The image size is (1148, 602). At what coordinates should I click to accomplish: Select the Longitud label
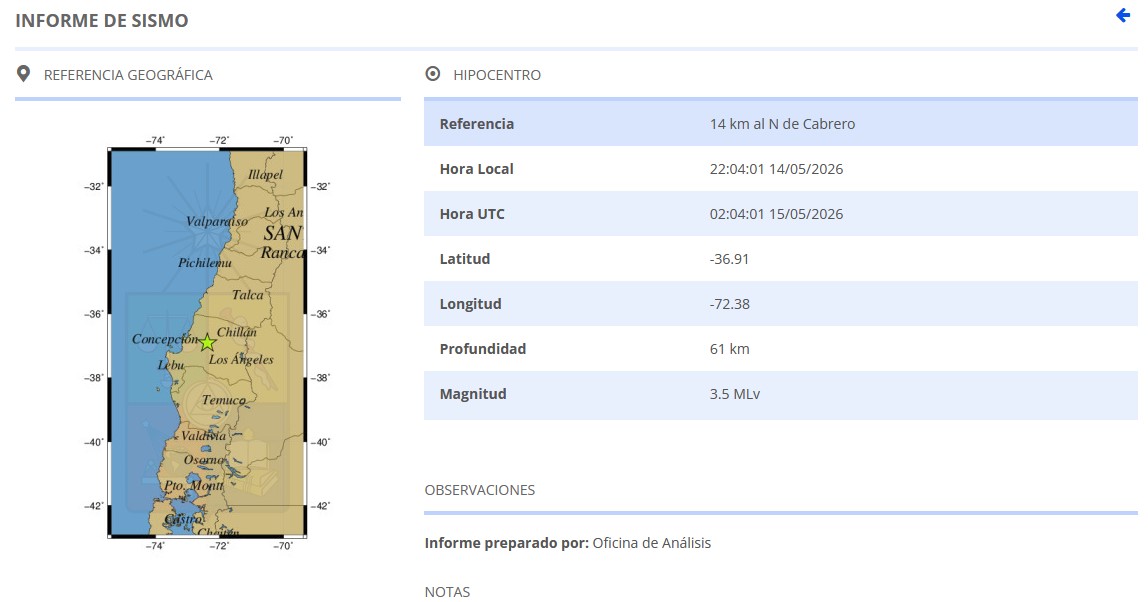(471, 304)
